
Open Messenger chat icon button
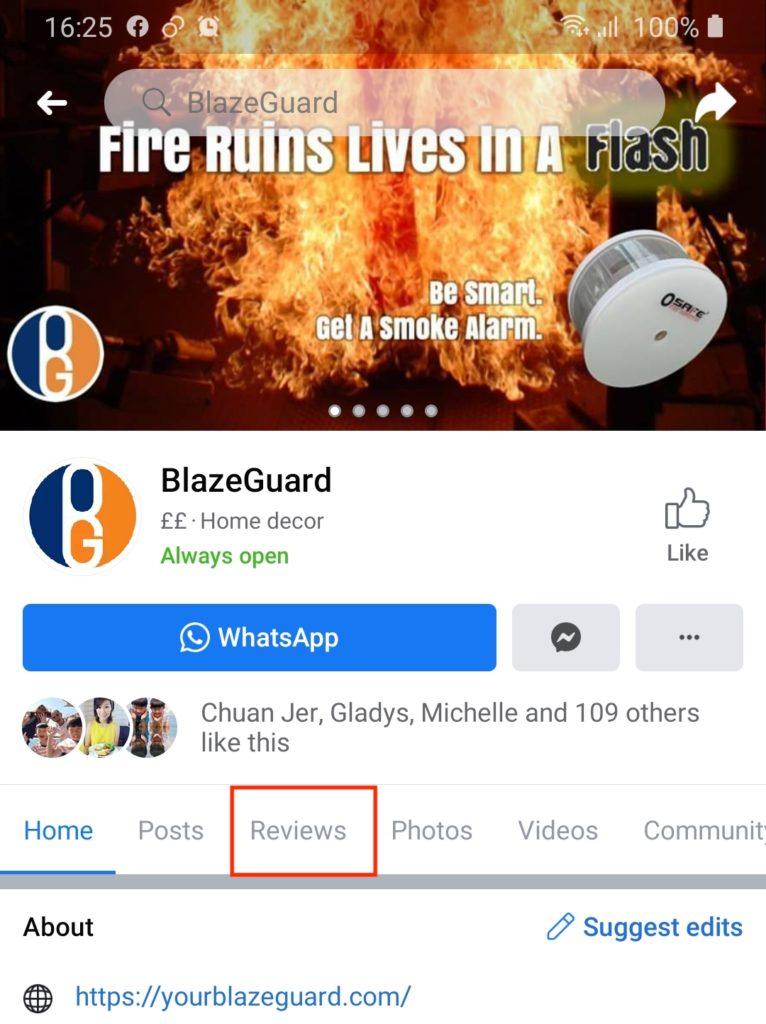tap(566, 637)
